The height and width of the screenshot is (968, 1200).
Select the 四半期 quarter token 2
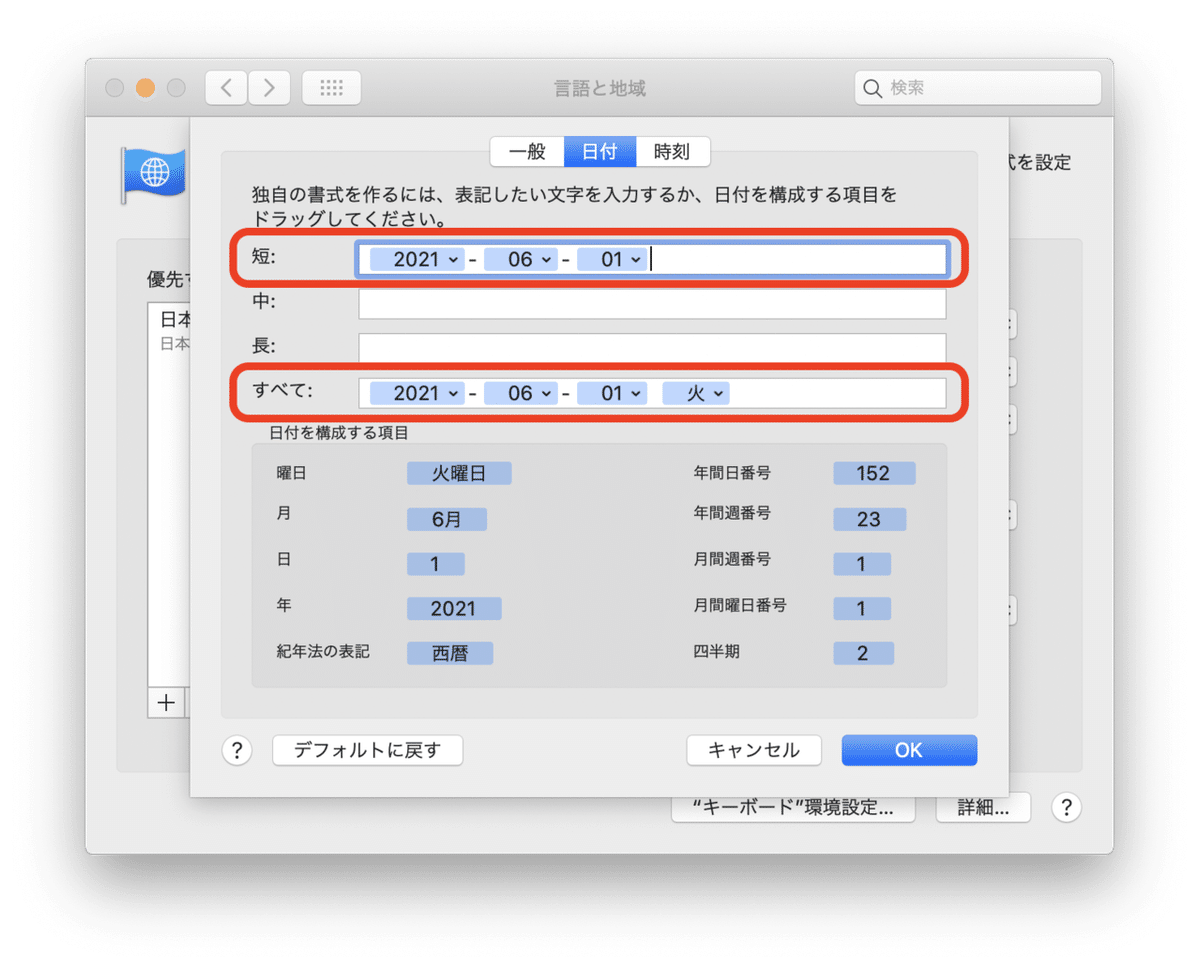pos(863,654)
